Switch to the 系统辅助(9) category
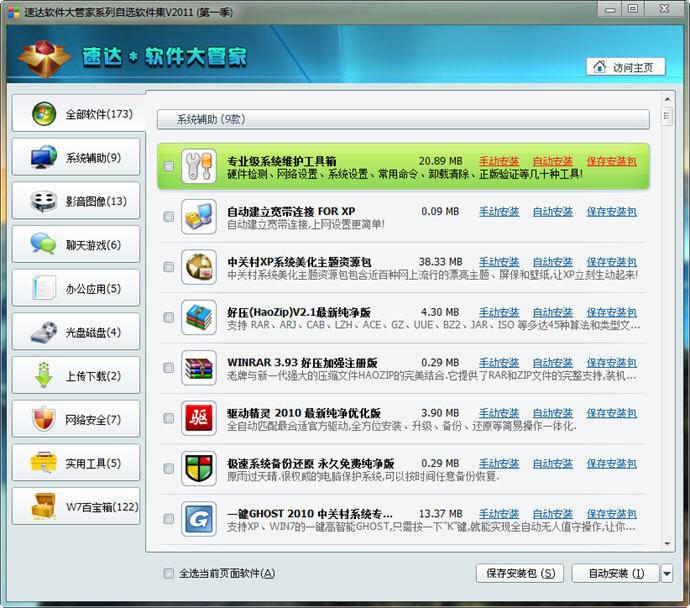The height and width of the screenshot is (608, 690). pyautogui.click(x=76, y=157)
